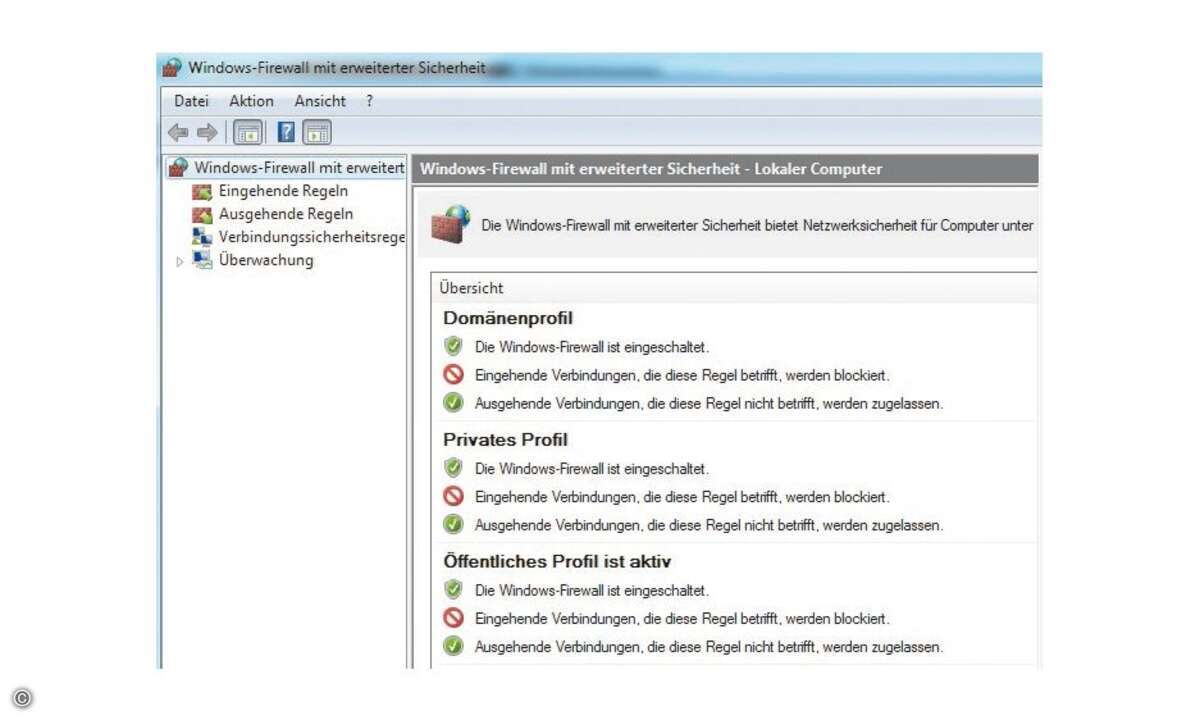Screen dimensions: 1200x720
Task: Open the Aktion menu
Action: coord(251,101)
